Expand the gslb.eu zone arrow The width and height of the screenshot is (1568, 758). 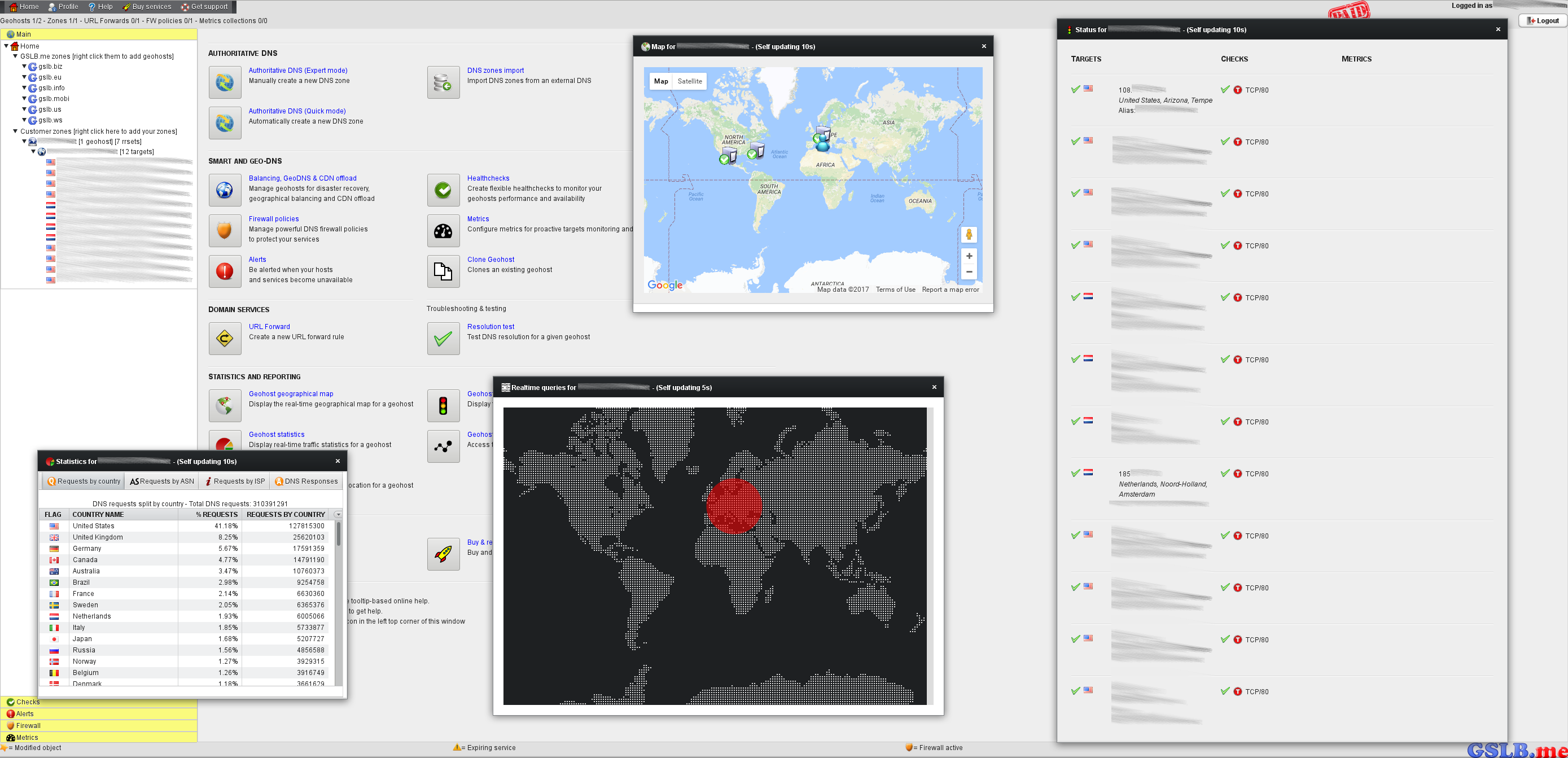tap(24, 77)
